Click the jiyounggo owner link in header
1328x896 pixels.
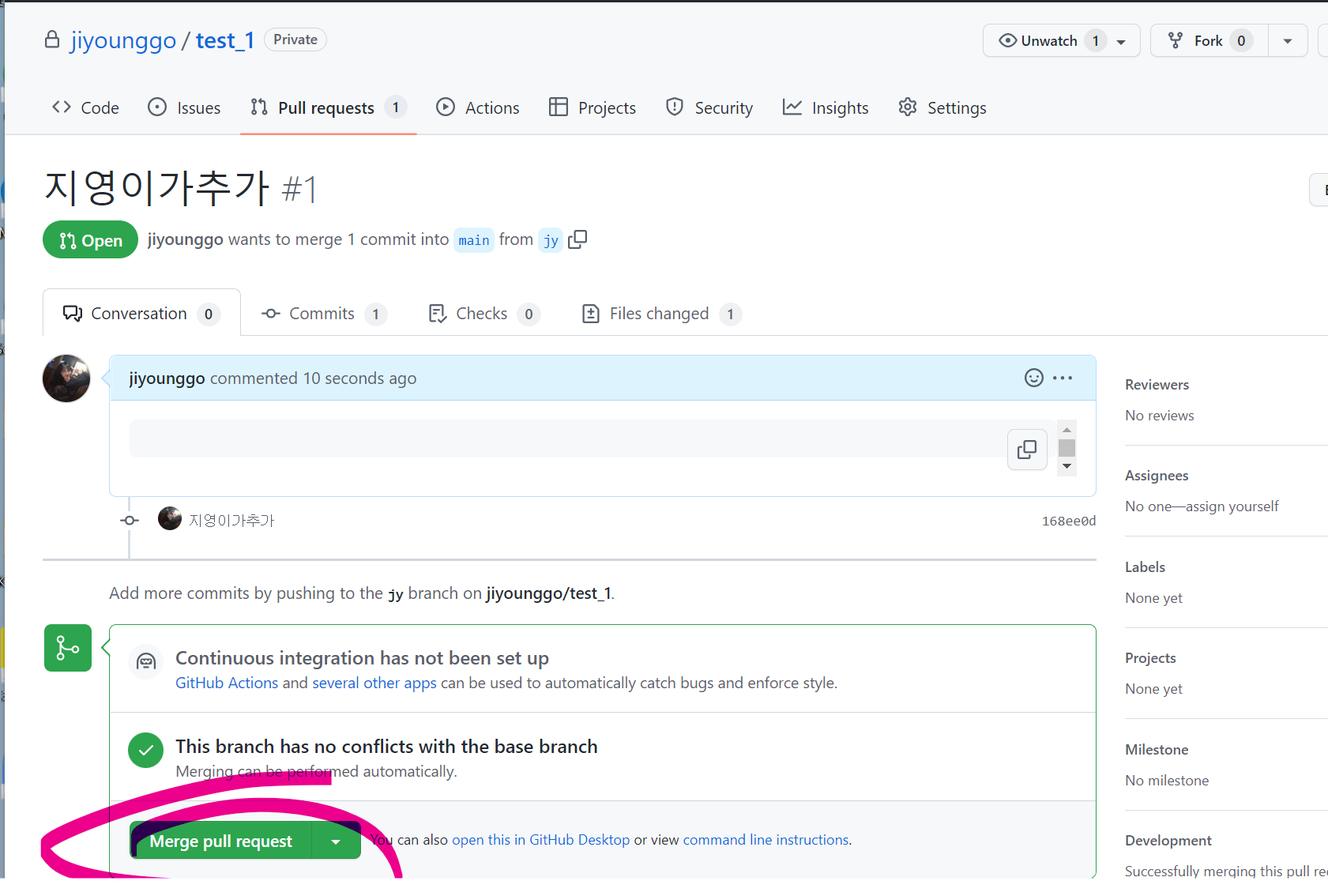click(123, 40)
